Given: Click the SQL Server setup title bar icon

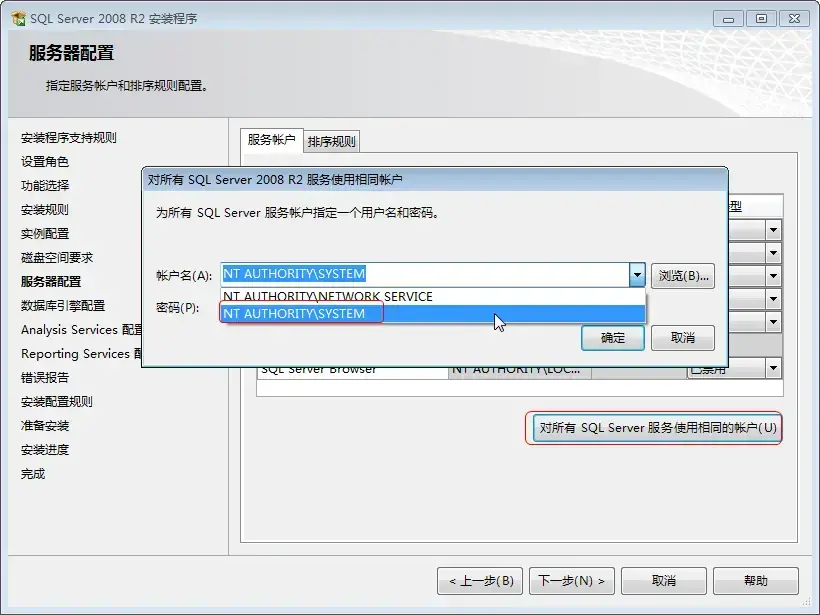Looking at the screenshot, I should [x=18, y=18].
